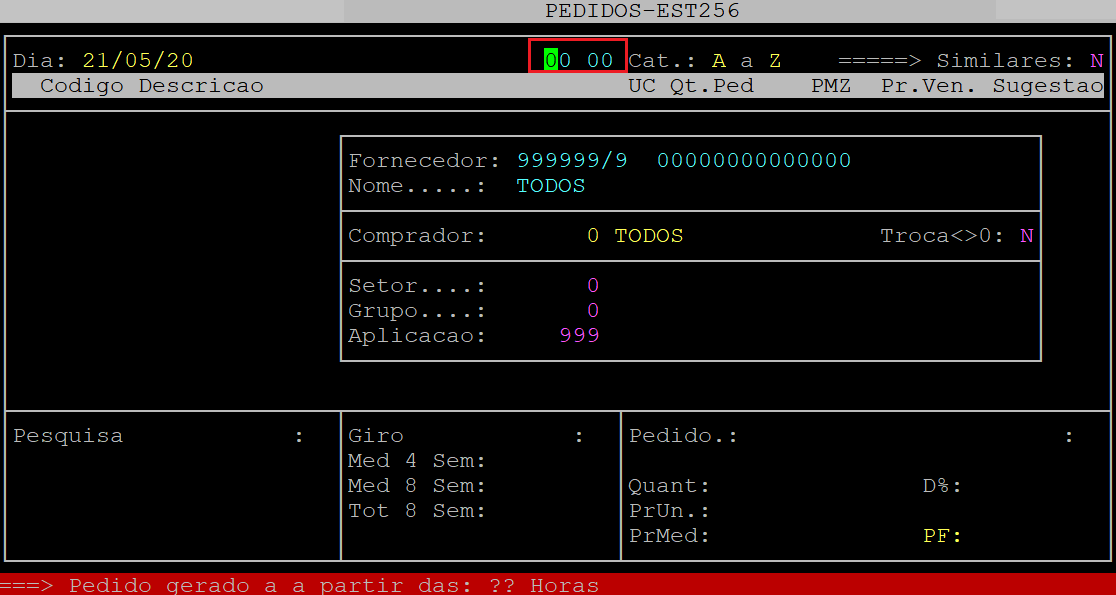Screen dimensions: 1116x595
Task: Toggle the Similares N flag
Action: 1096,60
